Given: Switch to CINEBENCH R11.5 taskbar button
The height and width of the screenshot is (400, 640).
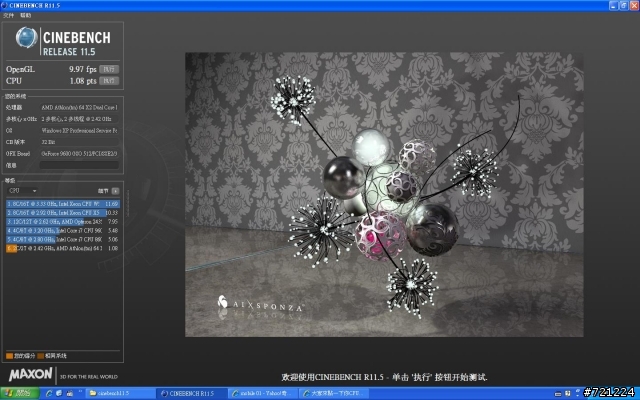Looking at the screenshot, I should point(192,393).
